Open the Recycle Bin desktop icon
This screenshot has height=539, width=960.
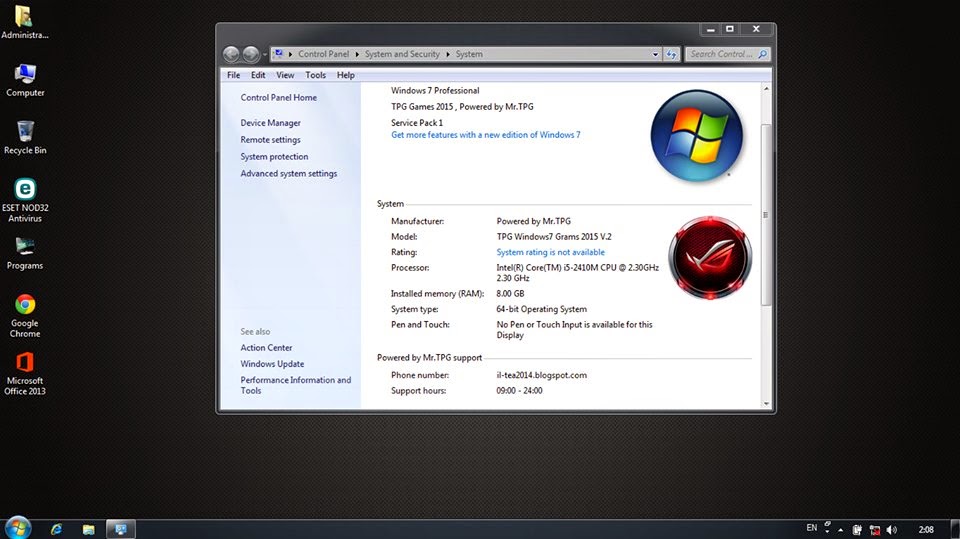tap(25, 137)
